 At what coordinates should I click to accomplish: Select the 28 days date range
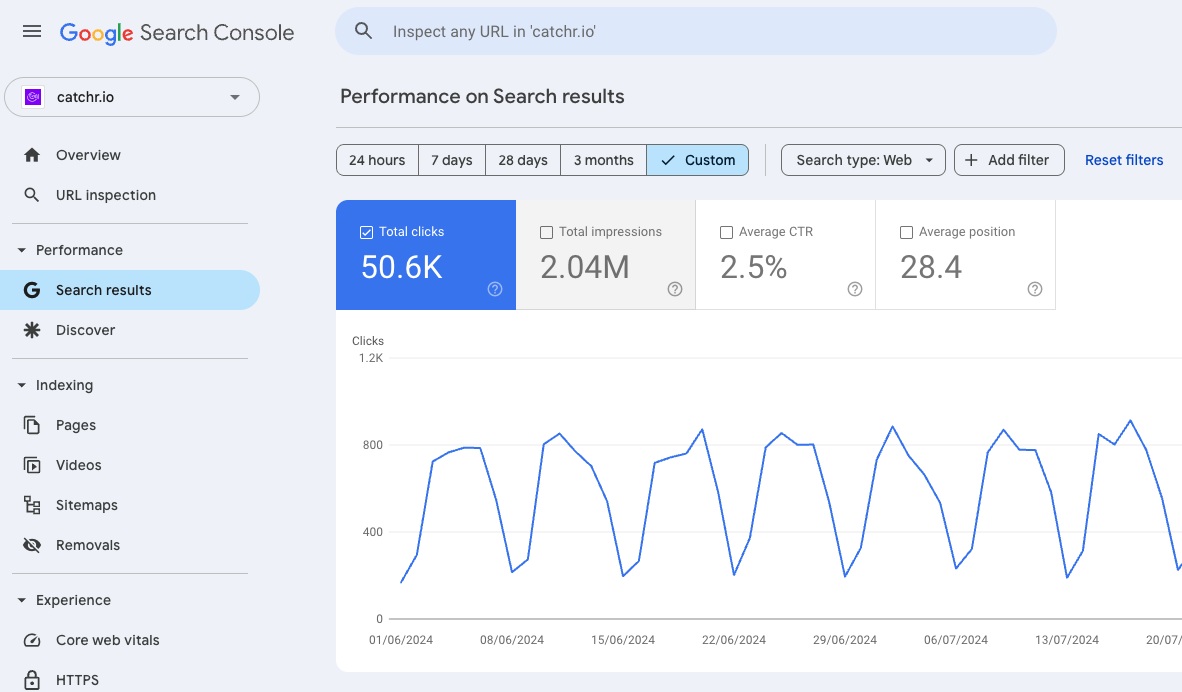point(523,161)
